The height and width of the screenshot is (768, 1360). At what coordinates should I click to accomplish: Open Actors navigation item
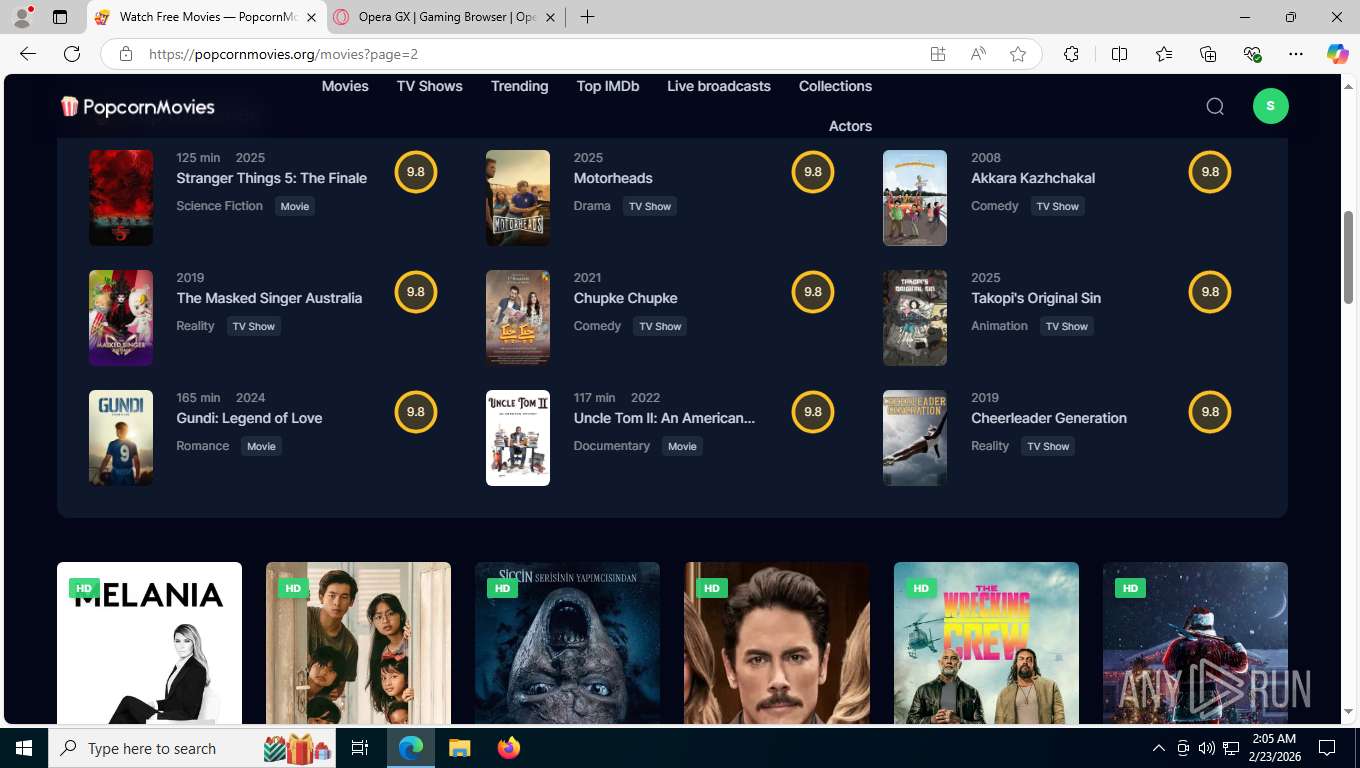pyautogui.click(x=850, y=126)
